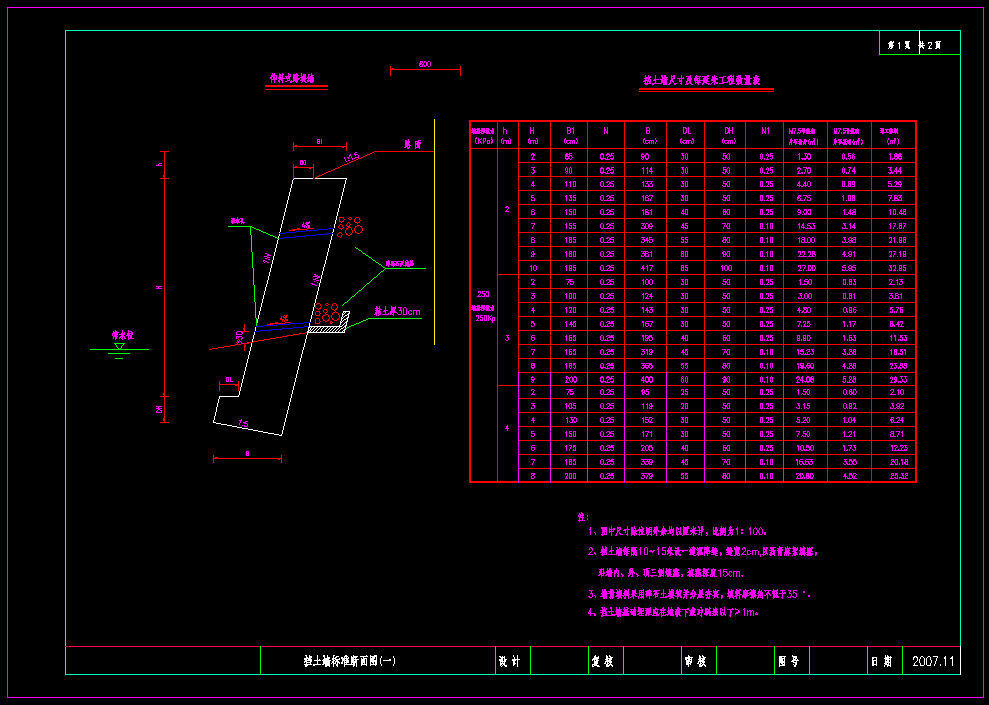This screenshot has width=989, height=705.
Task: Select the 250 KPa cell in first column
Action: (x=484, y=297)
